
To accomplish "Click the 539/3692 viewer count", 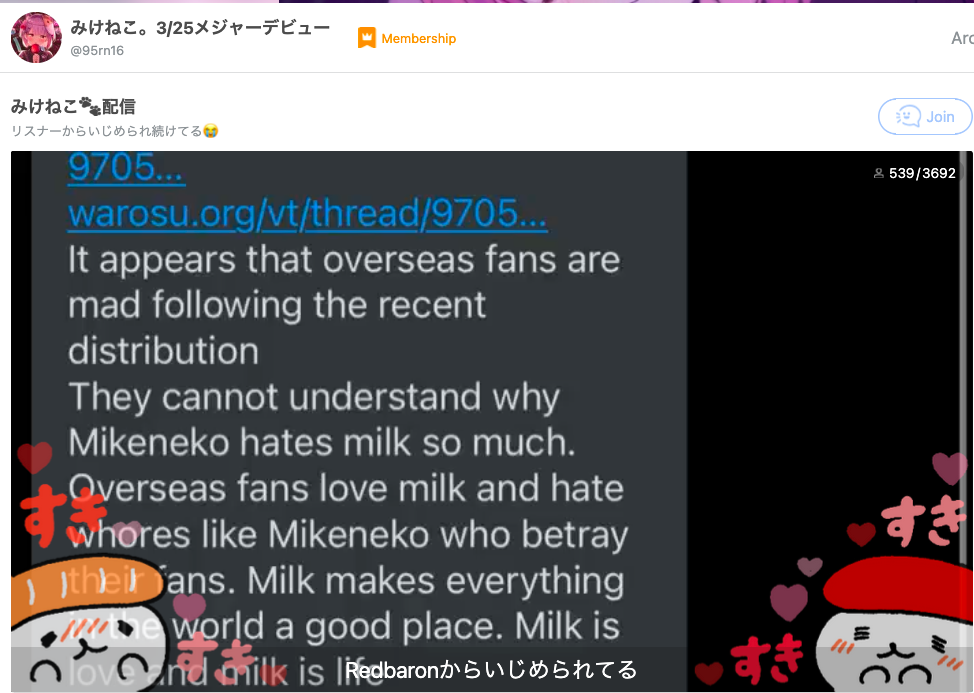I will click(922, 173).
